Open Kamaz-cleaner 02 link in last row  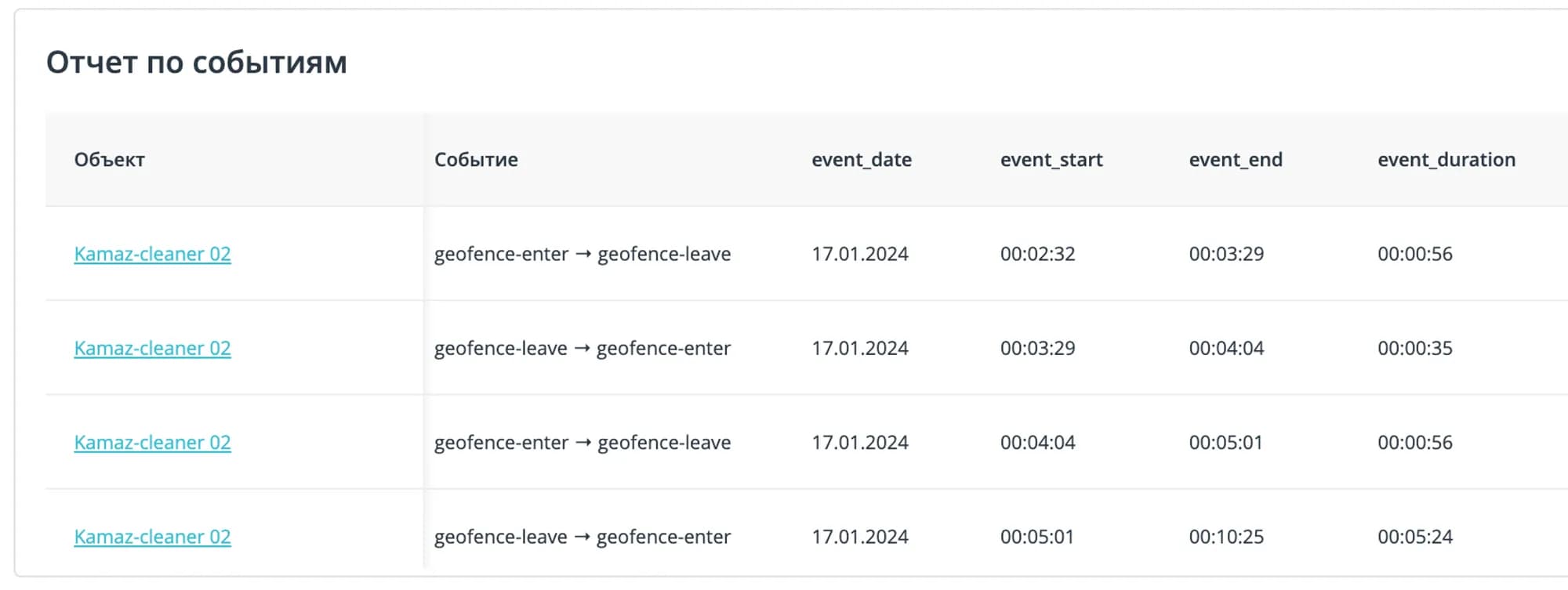152,537
